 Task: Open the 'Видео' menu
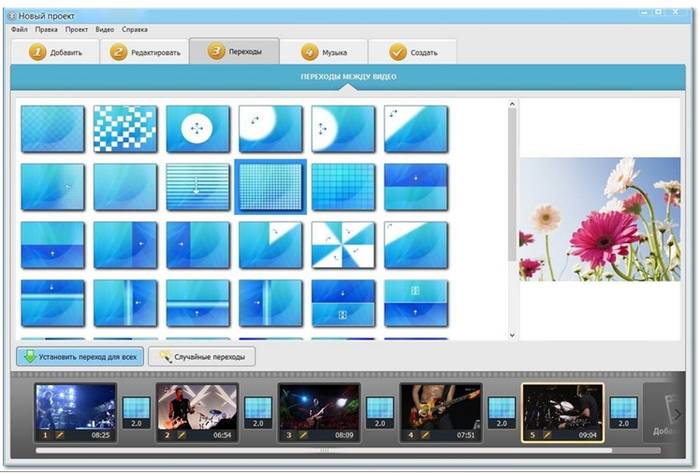(x=104, y=30)
